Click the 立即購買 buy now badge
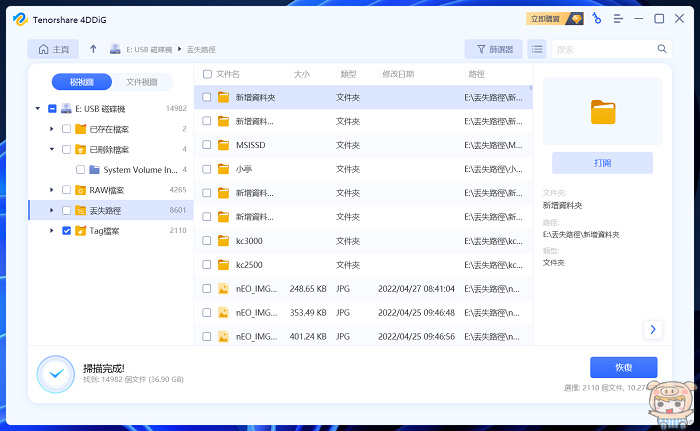Image resolution: width=700 pixels, height=431 pixels. point(554,18)
